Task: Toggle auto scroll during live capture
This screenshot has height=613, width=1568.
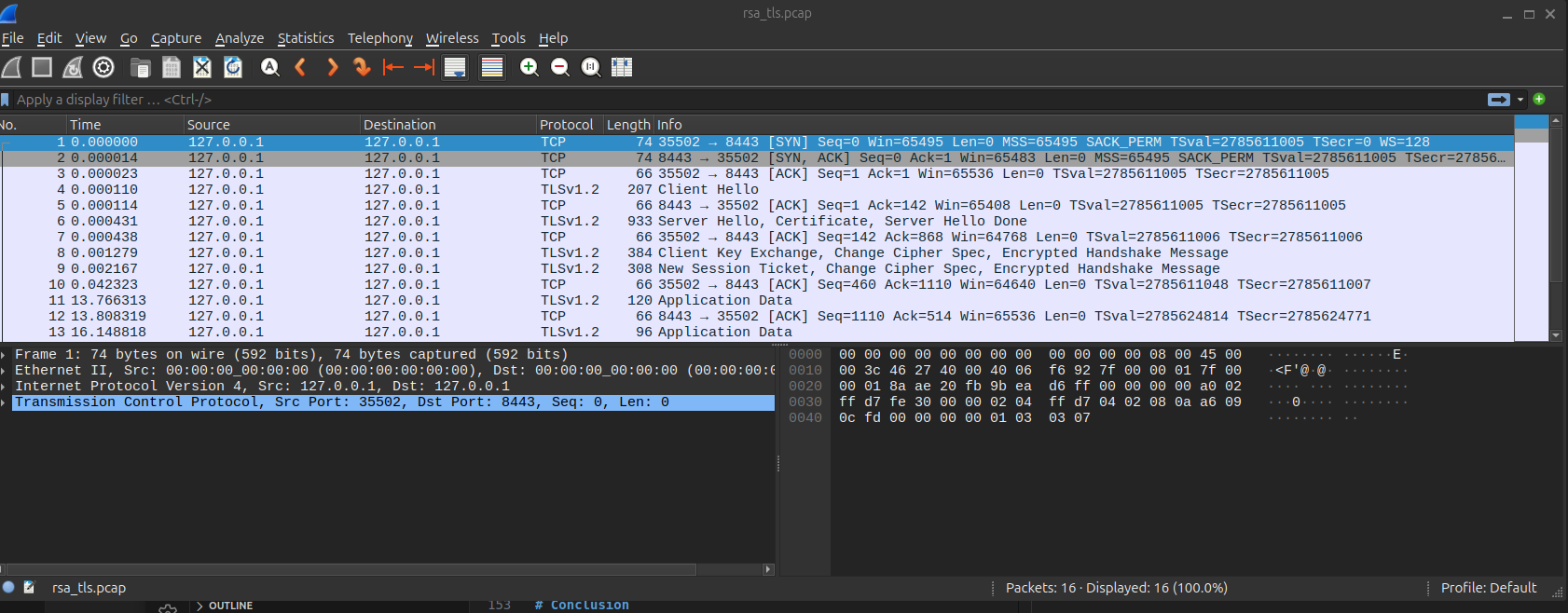Action: point(455,67)
